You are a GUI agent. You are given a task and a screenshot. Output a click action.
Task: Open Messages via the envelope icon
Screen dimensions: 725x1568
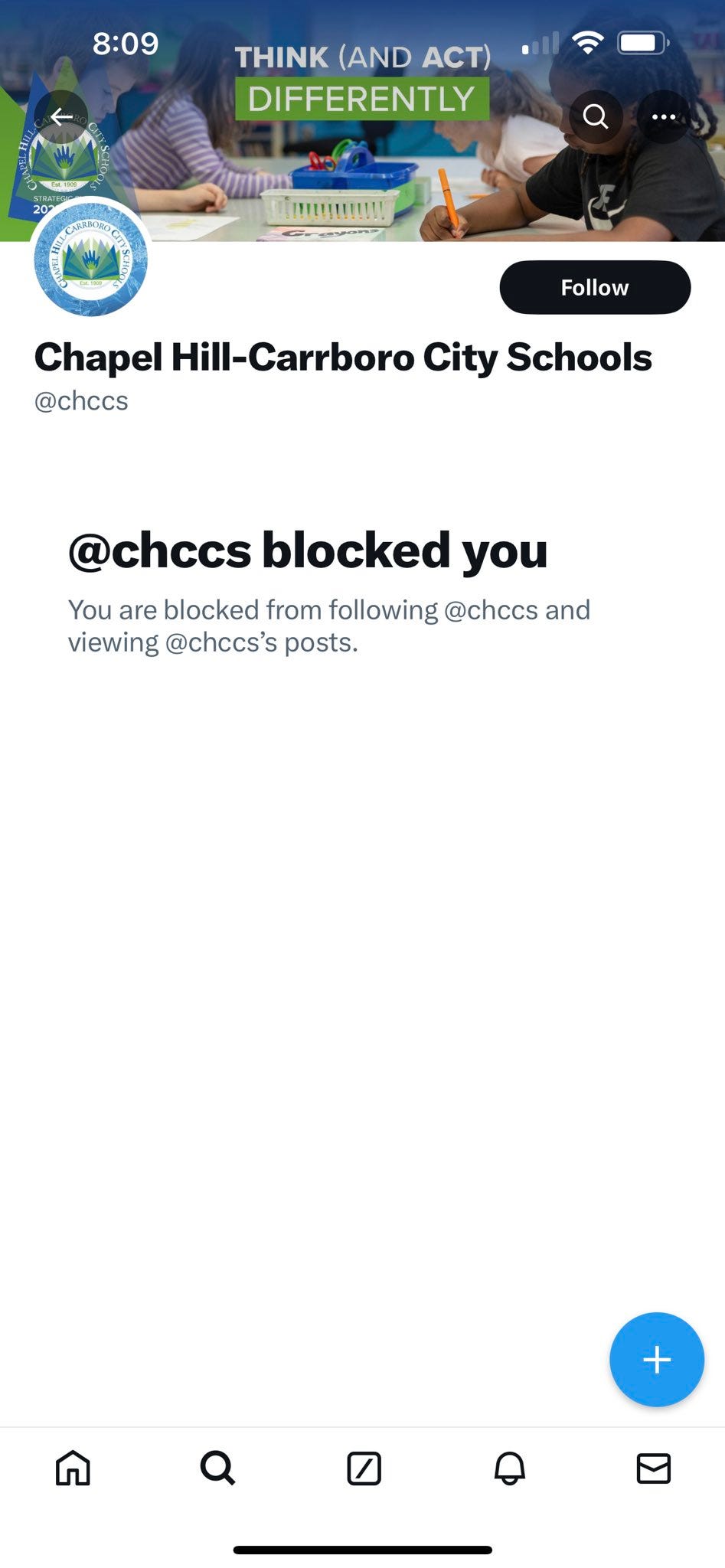[x=654, y=1468]
